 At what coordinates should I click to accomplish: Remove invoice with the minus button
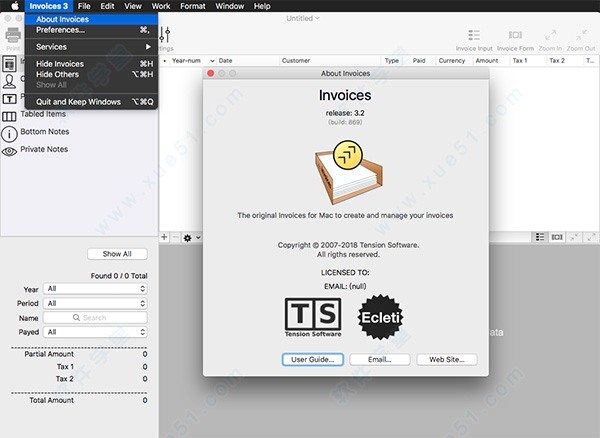tap(175, 237)
